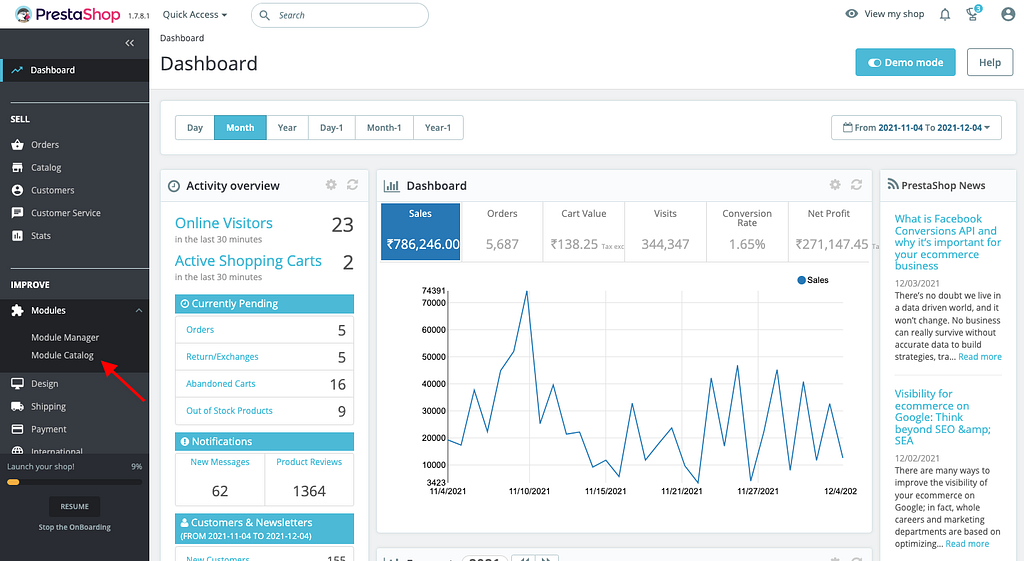Select the Month period tab

coord(240,127)
